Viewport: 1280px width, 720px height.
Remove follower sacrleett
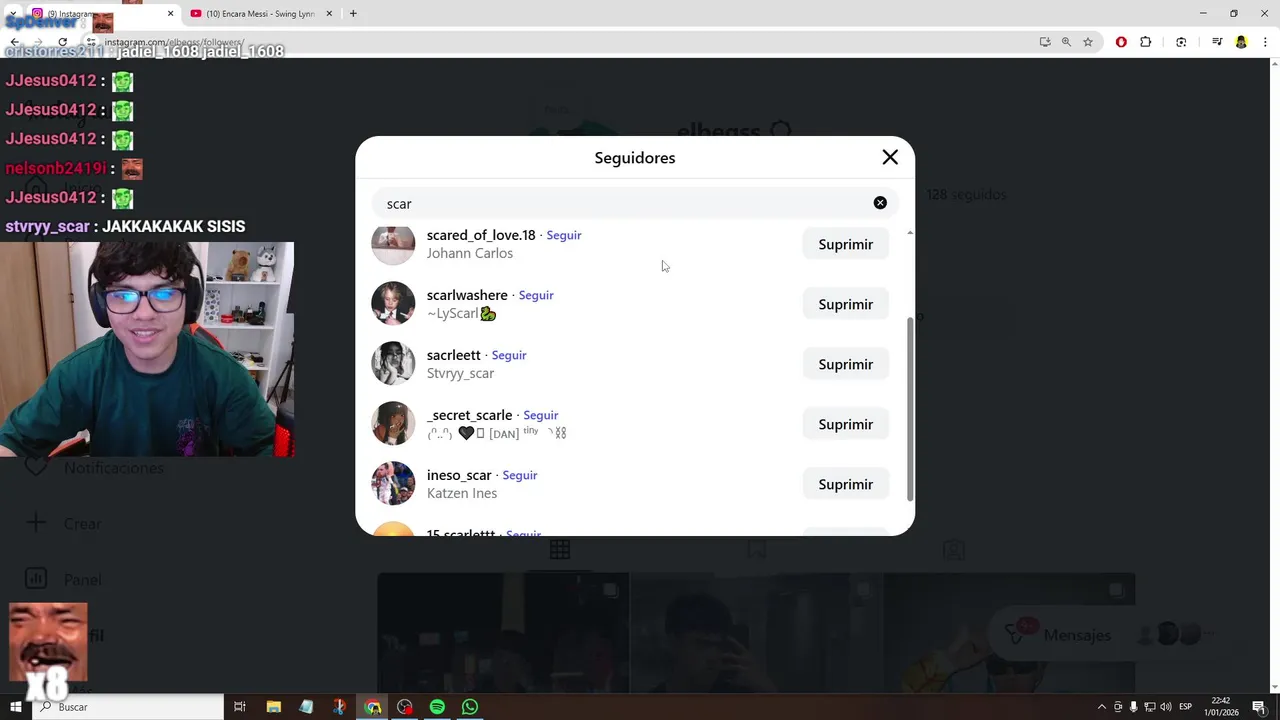(x=846, y=364)
